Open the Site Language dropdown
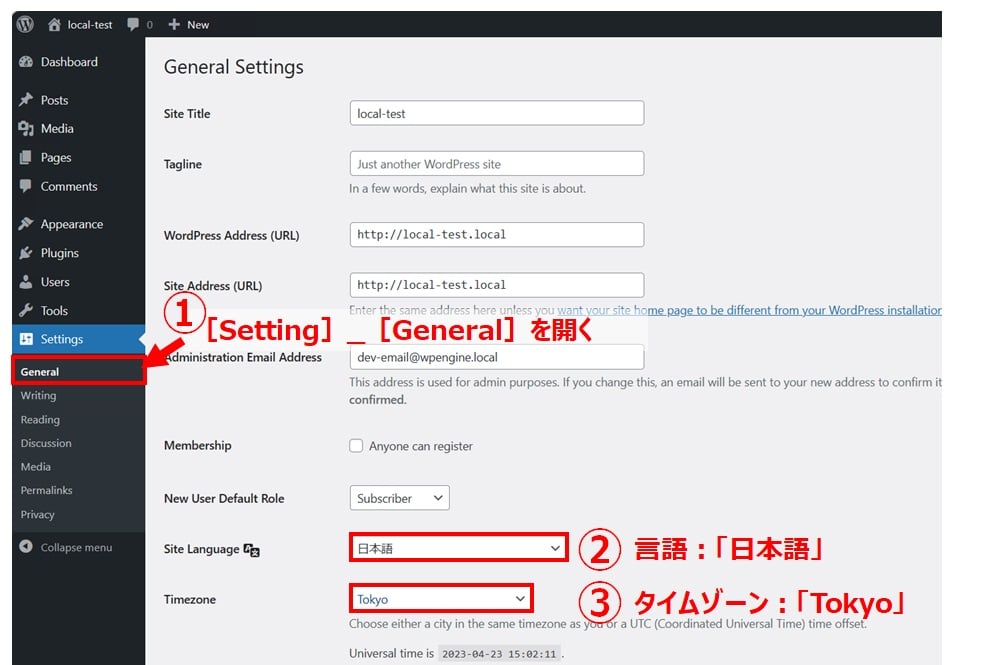Viewport: 1000px width, 665px height. tap(459, 548)
